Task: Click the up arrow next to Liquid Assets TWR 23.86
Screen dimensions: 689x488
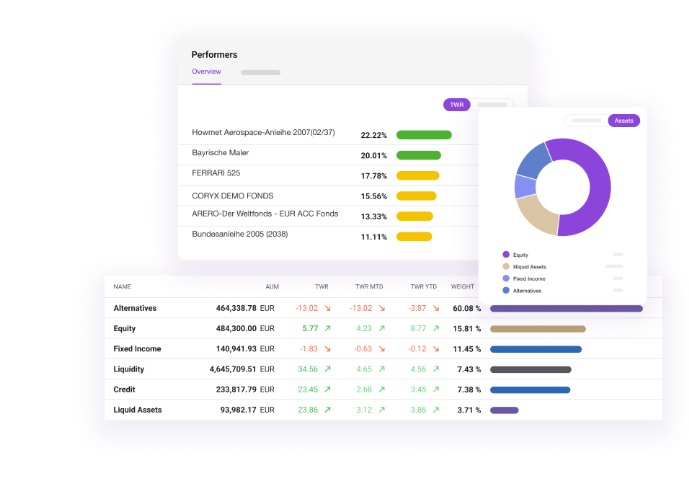Action: pyautogui.click(x=327, y=410)
